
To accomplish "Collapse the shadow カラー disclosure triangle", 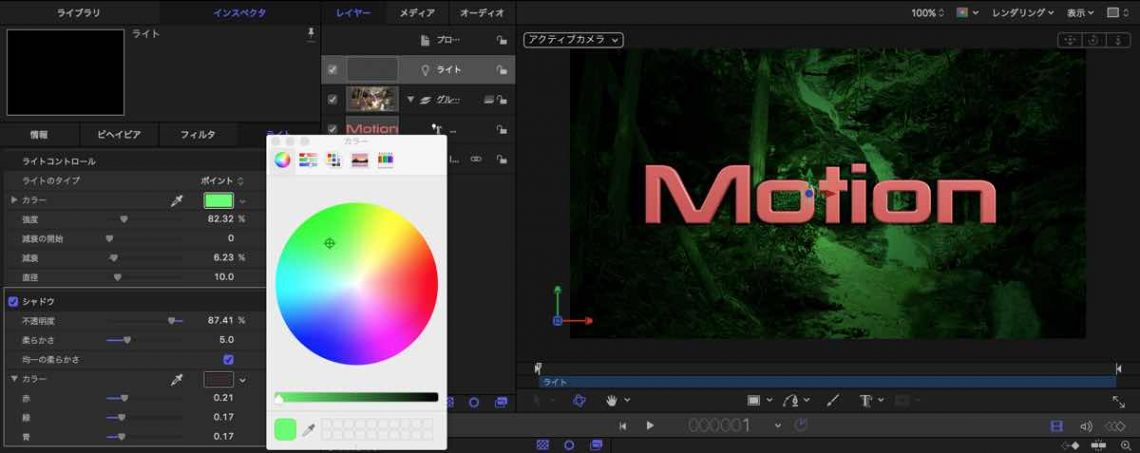I will tap(14, 379).
